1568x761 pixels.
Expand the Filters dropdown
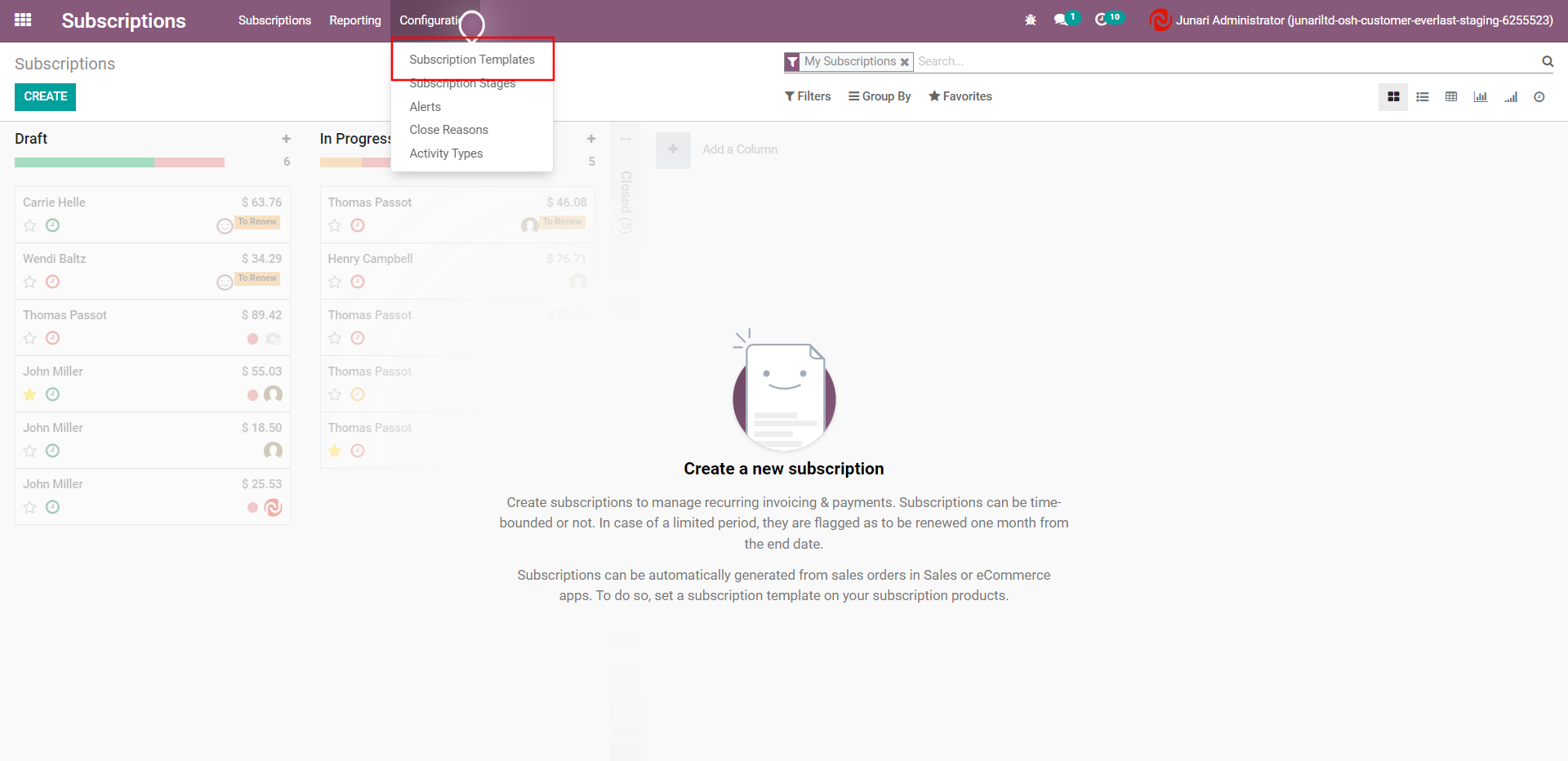tap(808, 96)
